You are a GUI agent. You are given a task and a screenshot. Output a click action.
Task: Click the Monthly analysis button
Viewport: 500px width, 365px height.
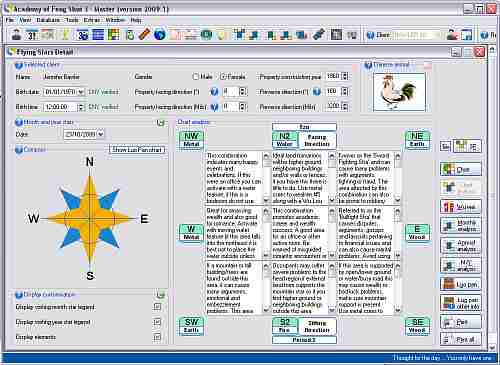click(461, 226)
